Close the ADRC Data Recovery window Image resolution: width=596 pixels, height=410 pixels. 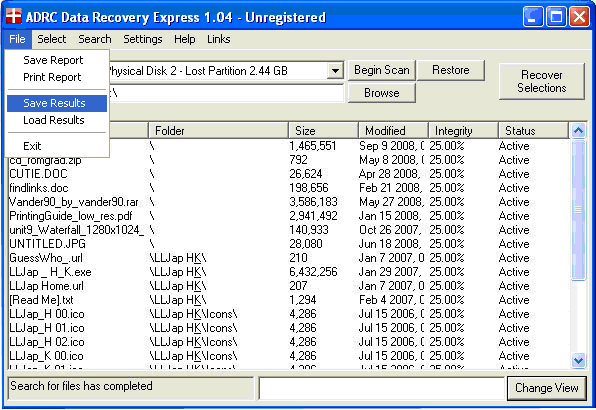point(579,17)
